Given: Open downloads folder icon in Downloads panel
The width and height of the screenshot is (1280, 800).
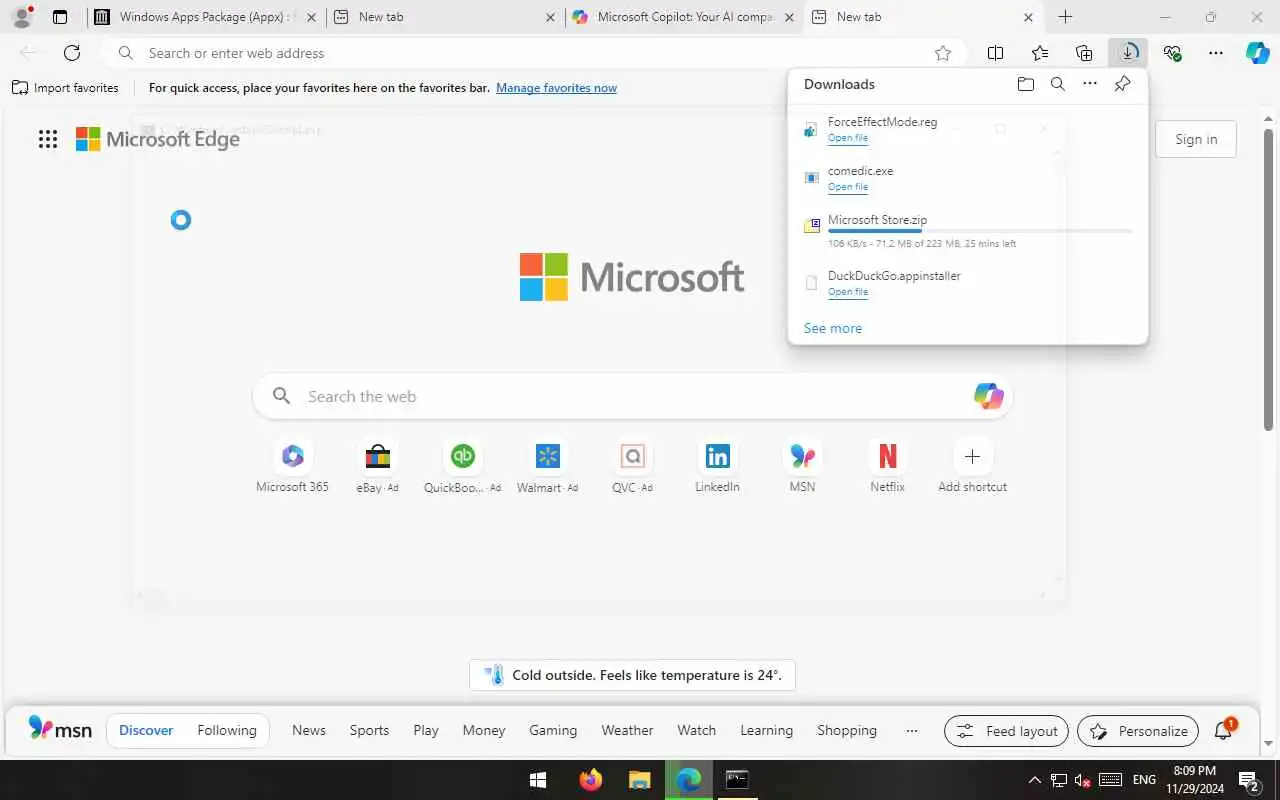Looking at the screenshot, I should pyautogui.click(x=1025, y=84).
